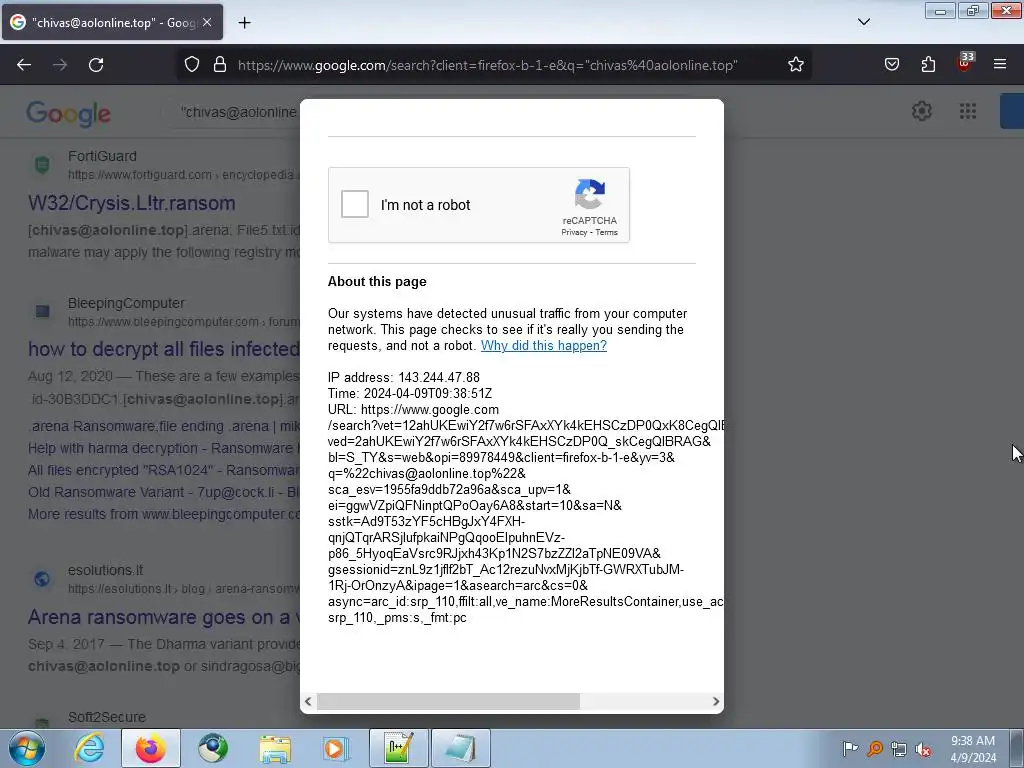Viewport: 1024px width, 768px height.
Task: Open a new tab with the plus button
Action: pos(244,23)
